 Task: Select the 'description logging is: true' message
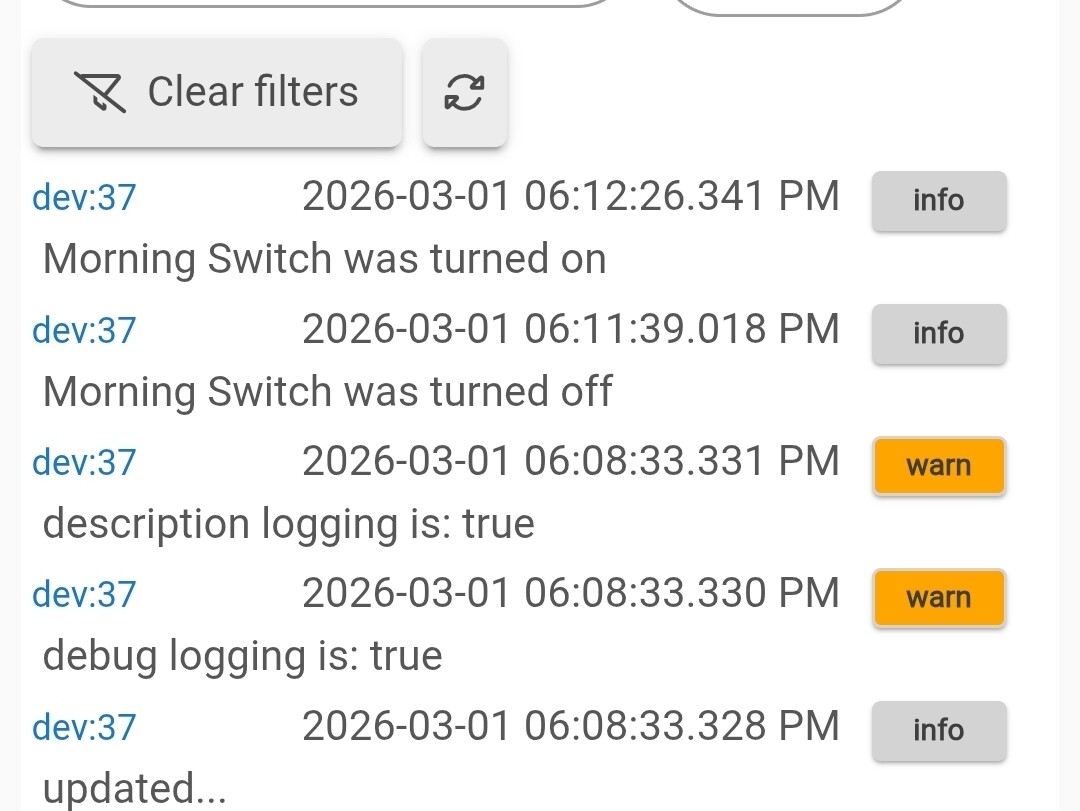(289, 524)
